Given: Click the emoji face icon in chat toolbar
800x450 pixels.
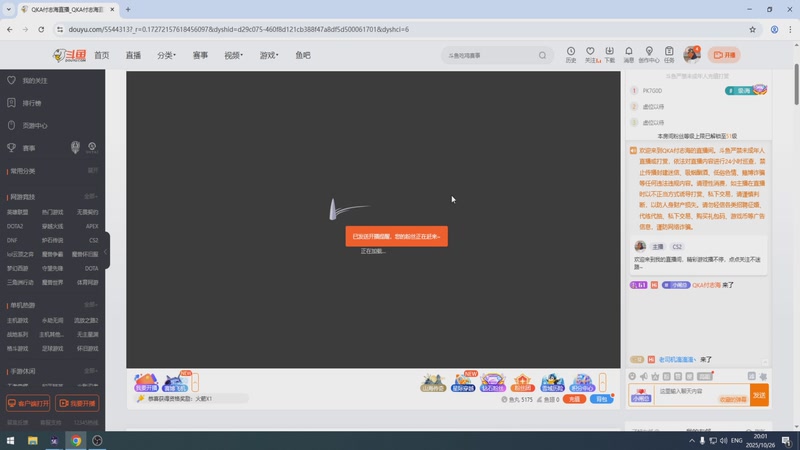Looking at the screenshot, I should click(x=632, y=377).
